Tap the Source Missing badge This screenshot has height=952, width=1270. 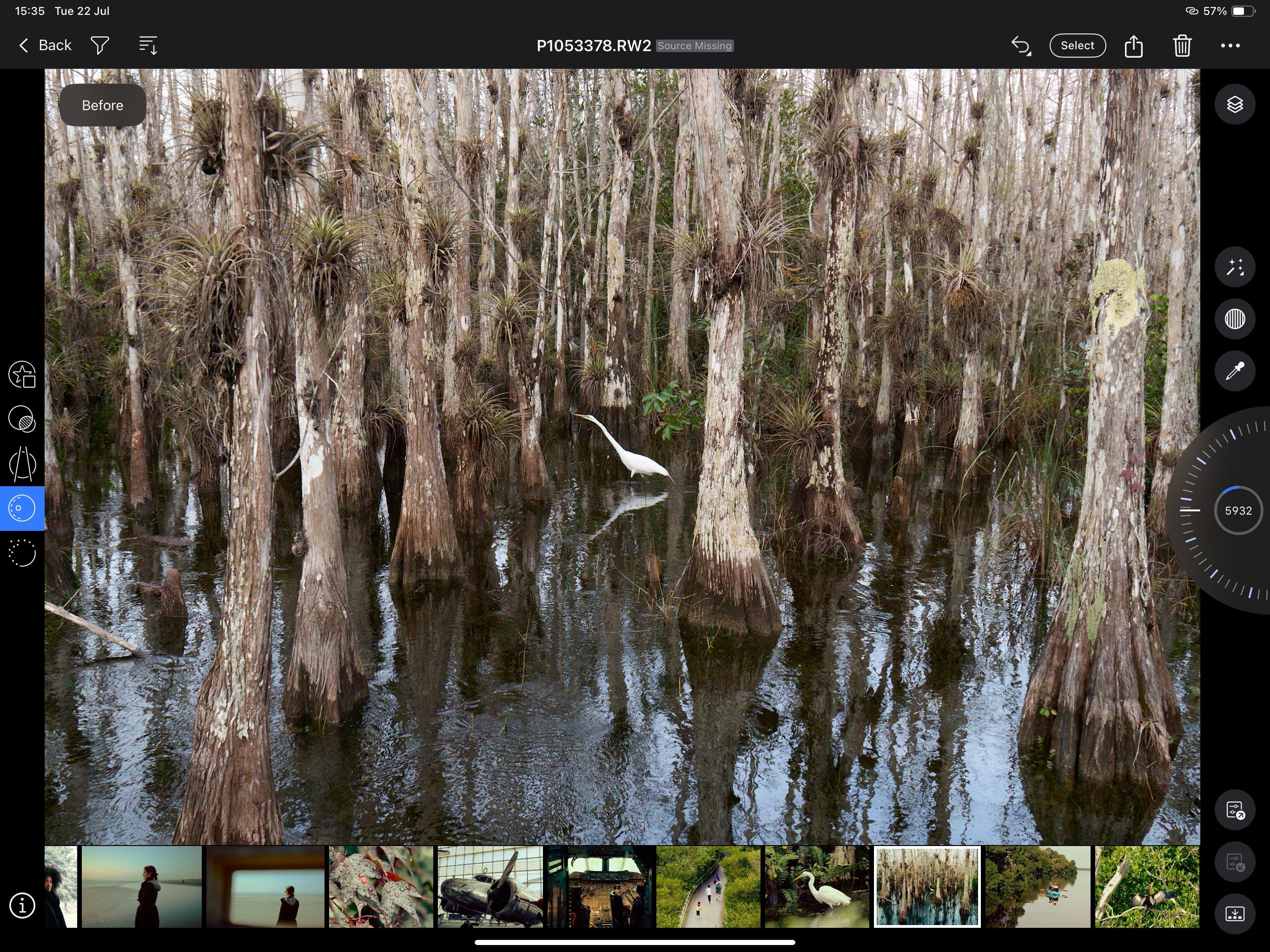point(695,46)
